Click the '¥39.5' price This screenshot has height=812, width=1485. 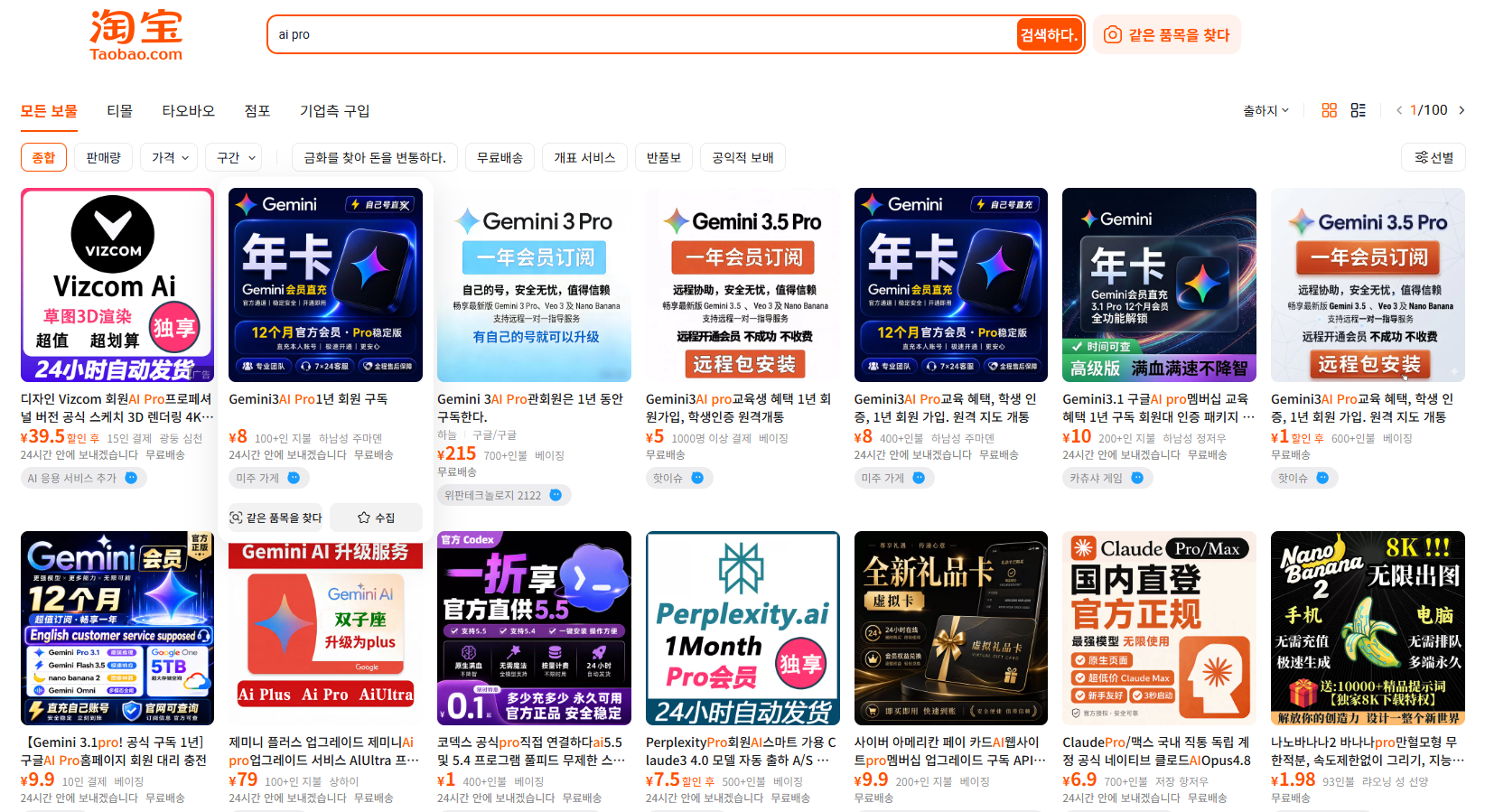pyautogui.click(x=42, y=436)
